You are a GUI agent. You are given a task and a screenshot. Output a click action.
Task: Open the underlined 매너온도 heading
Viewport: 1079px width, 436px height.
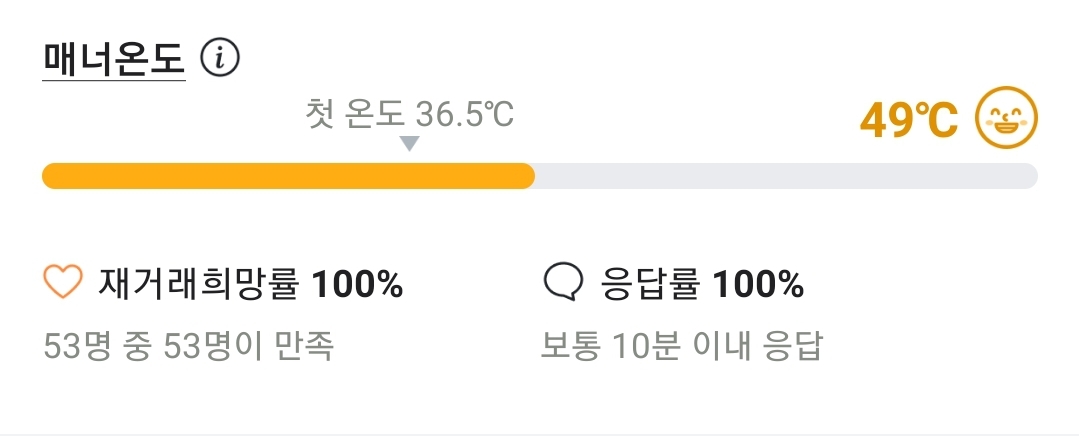(x=114, y=59)
